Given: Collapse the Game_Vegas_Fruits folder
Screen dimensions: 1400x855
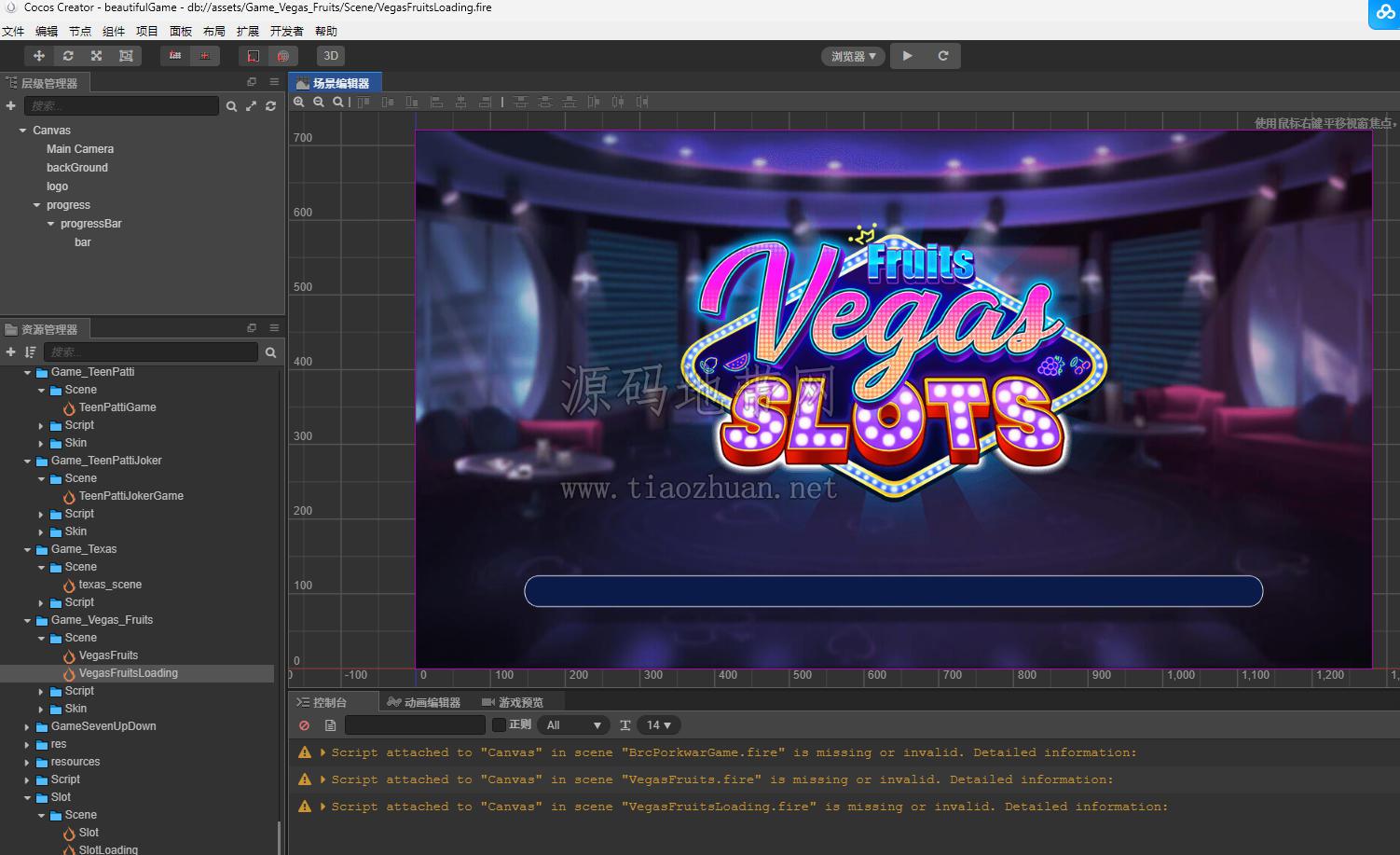Looking at the screenshot, I should point(27,620).
